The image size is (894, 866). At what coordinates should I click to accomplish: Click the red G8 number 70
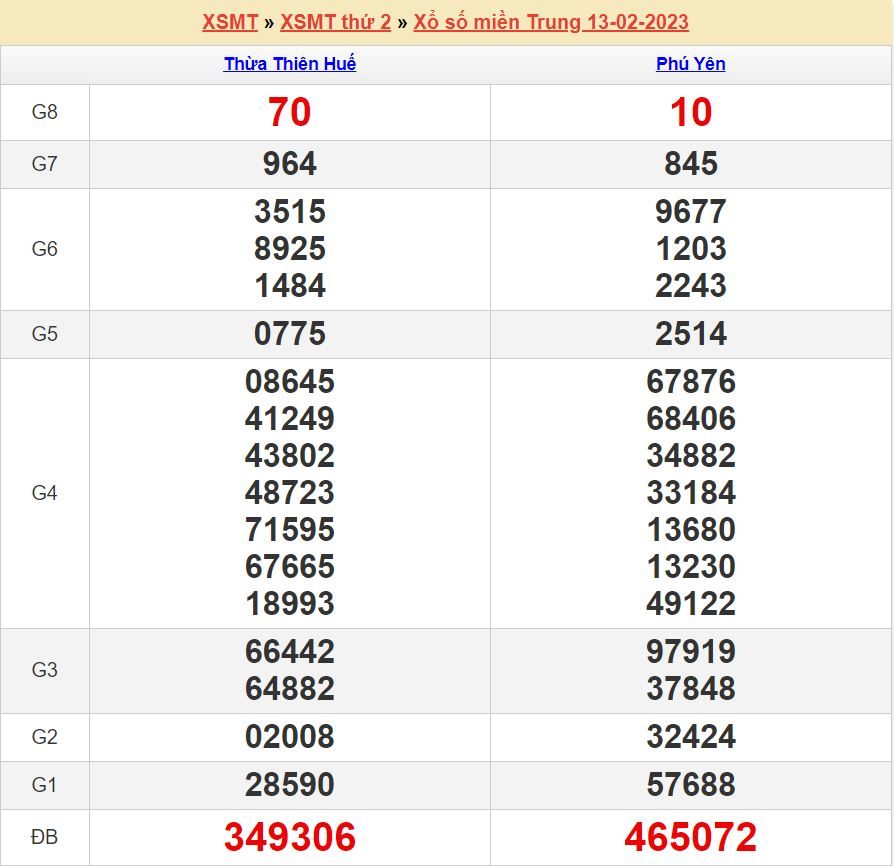point(290,112)
